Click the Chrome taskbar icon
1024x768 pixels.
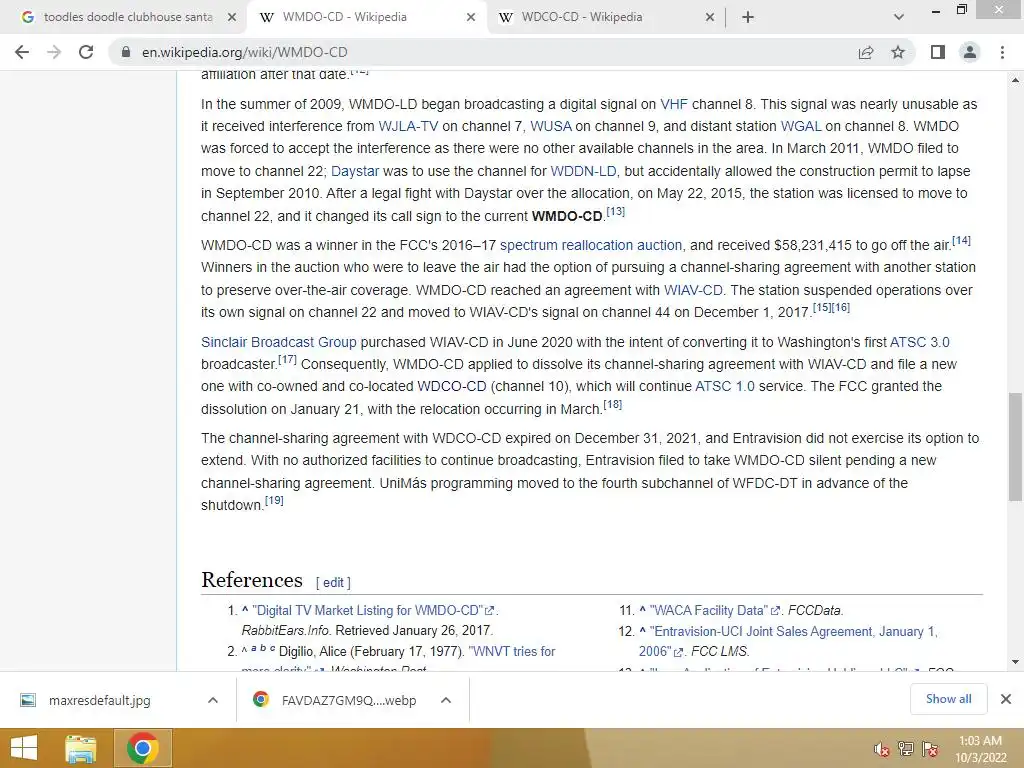click(x=143, y=748)
